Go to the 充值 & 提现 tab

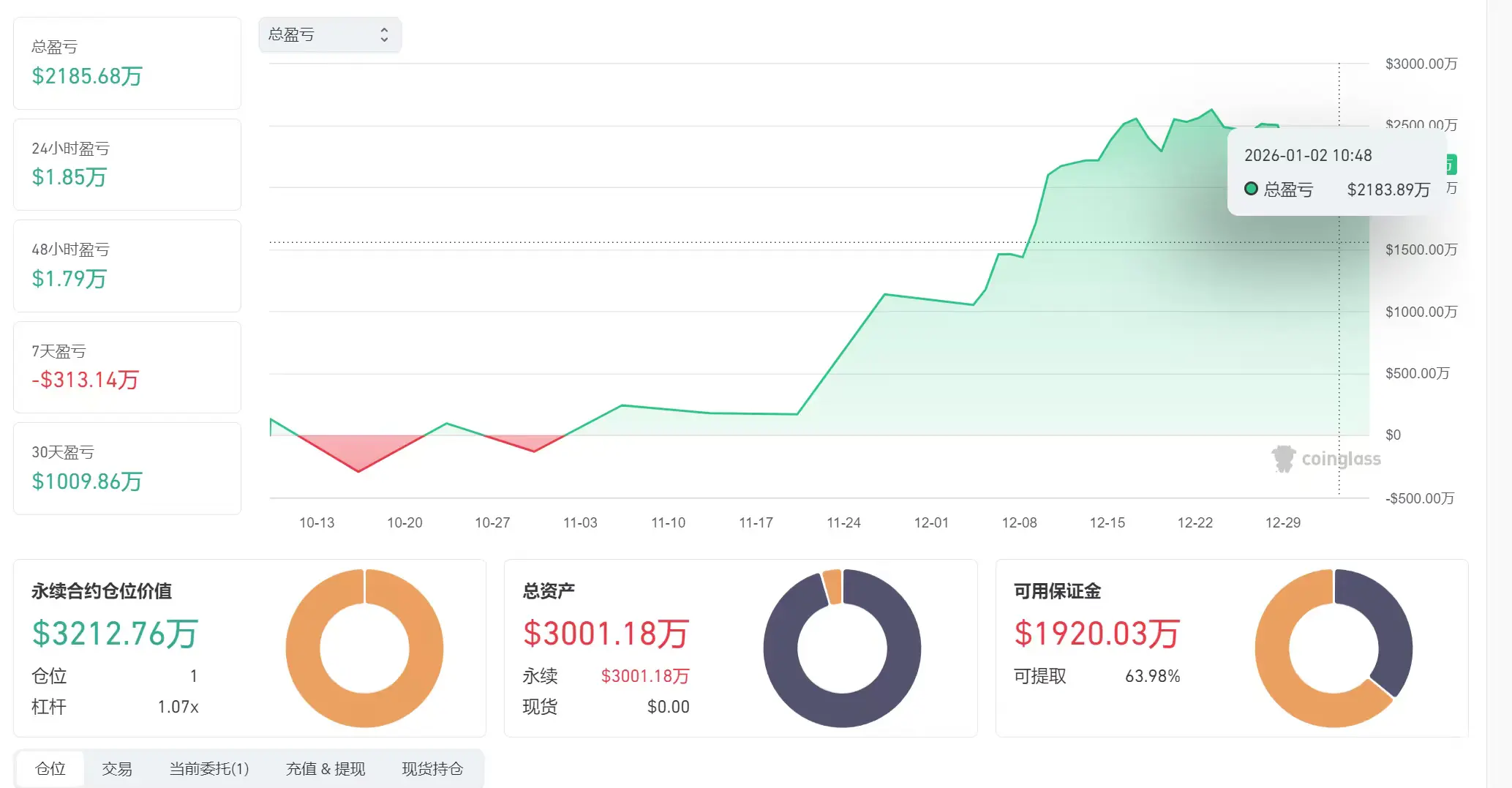326,768
